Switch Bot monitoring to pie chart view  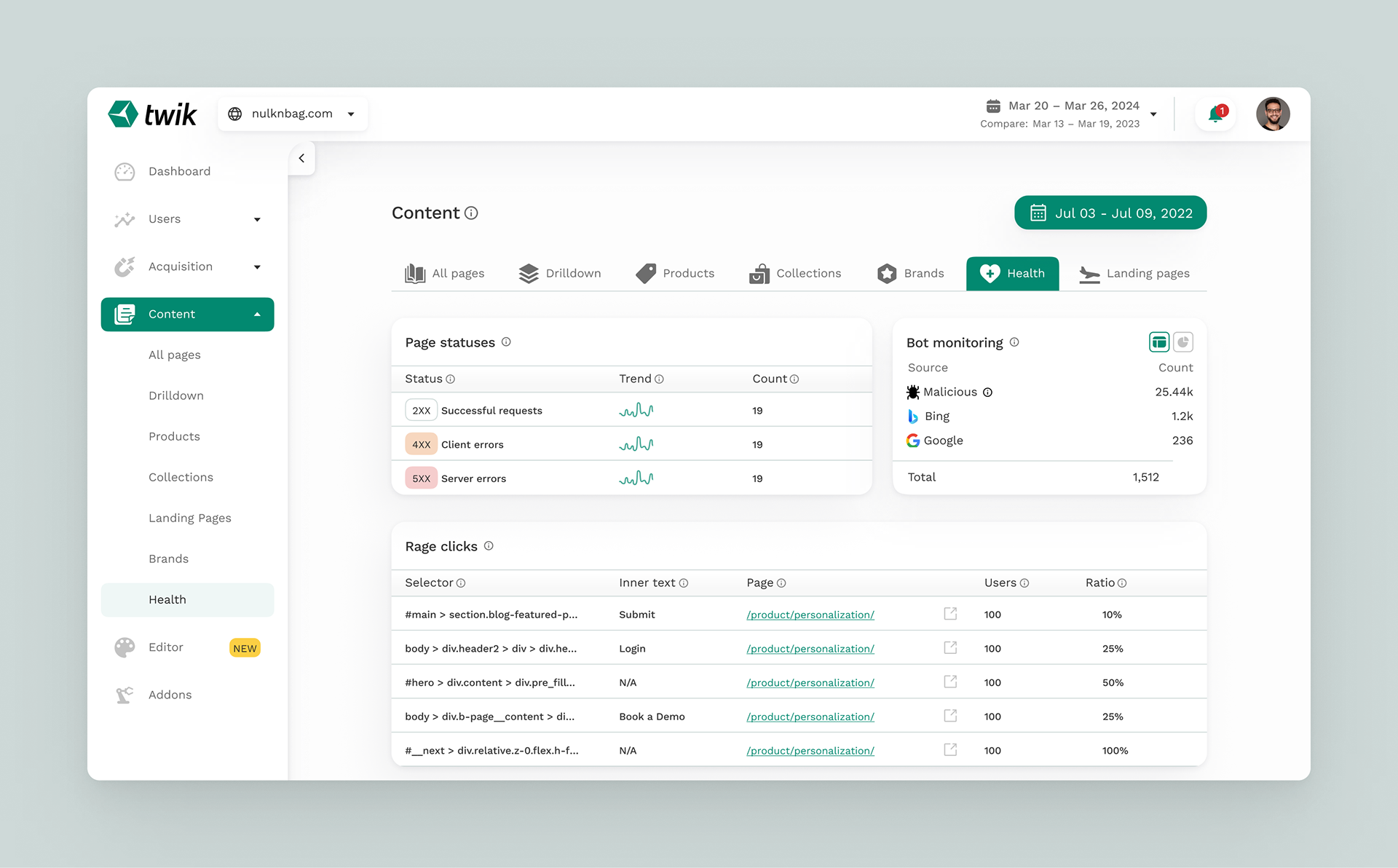[1183, 342]
